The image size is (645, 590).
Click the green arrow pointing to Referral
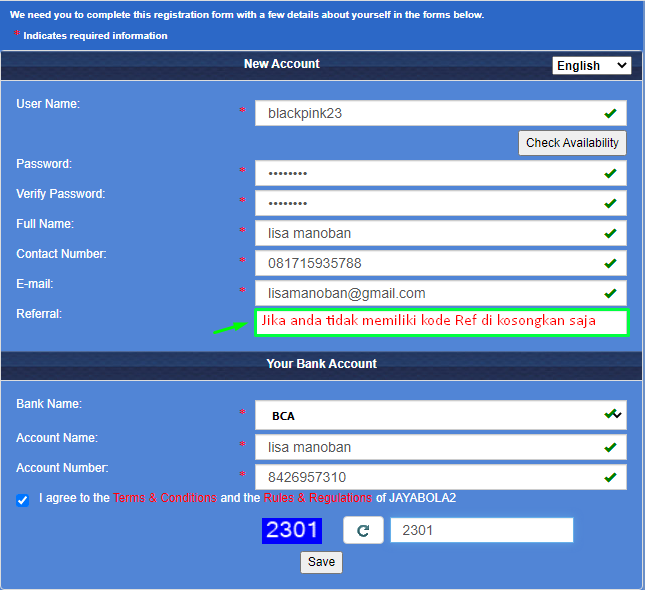tap(230, 328)
